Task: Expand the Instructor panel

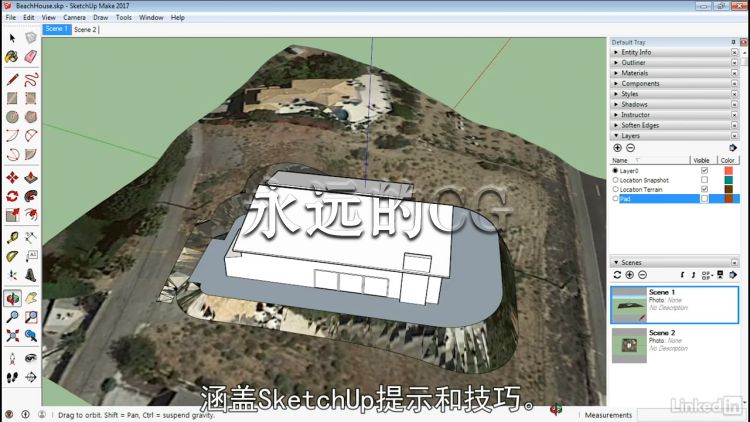Action: click(x=674, y=115)
